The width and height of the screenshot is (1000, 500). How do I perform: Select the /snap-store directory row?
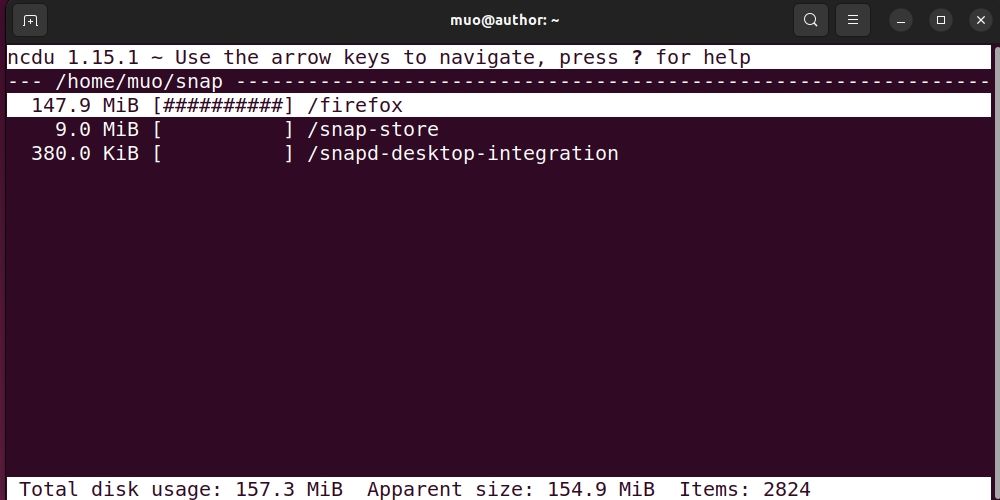point(373,129)
